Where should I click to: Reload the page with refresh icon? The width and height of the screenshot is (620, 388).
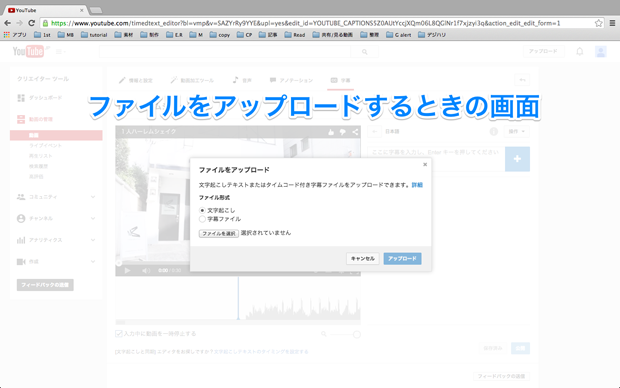point(32,23)
